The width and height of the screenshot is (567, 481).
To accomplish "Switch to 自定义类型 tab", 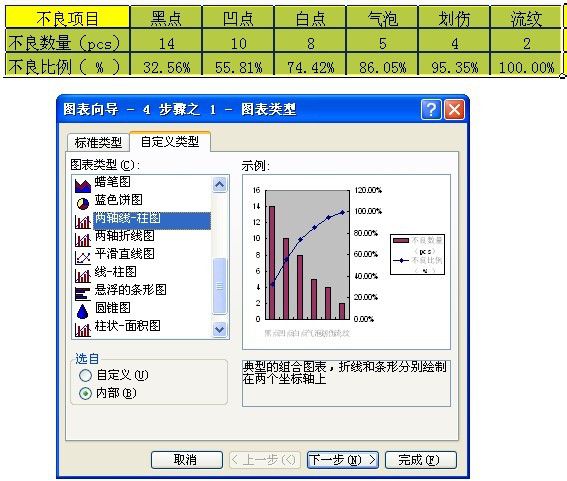I will click(170, 141).
